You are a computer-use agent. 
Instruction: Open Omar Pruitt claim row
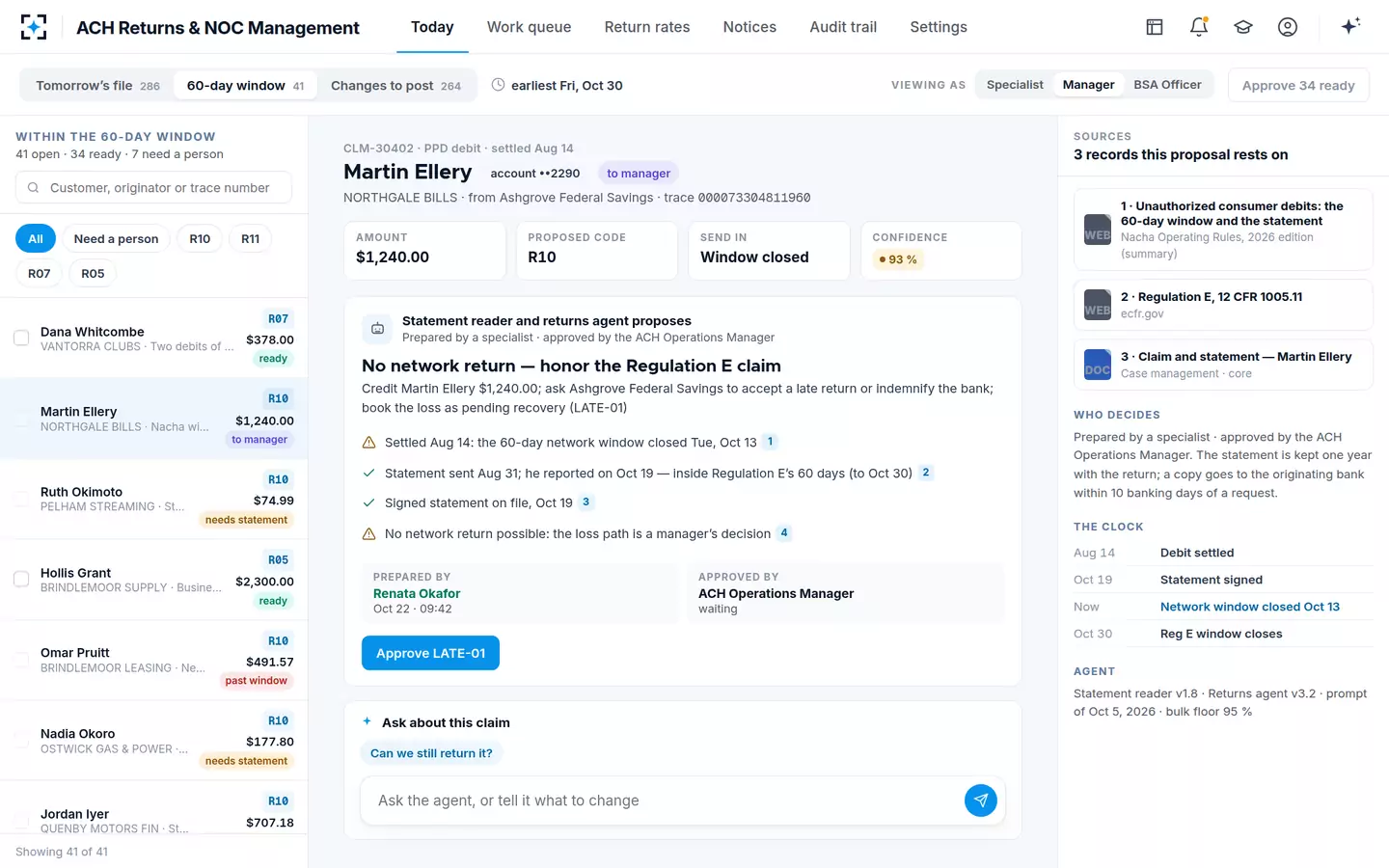(x=153, y=661)
